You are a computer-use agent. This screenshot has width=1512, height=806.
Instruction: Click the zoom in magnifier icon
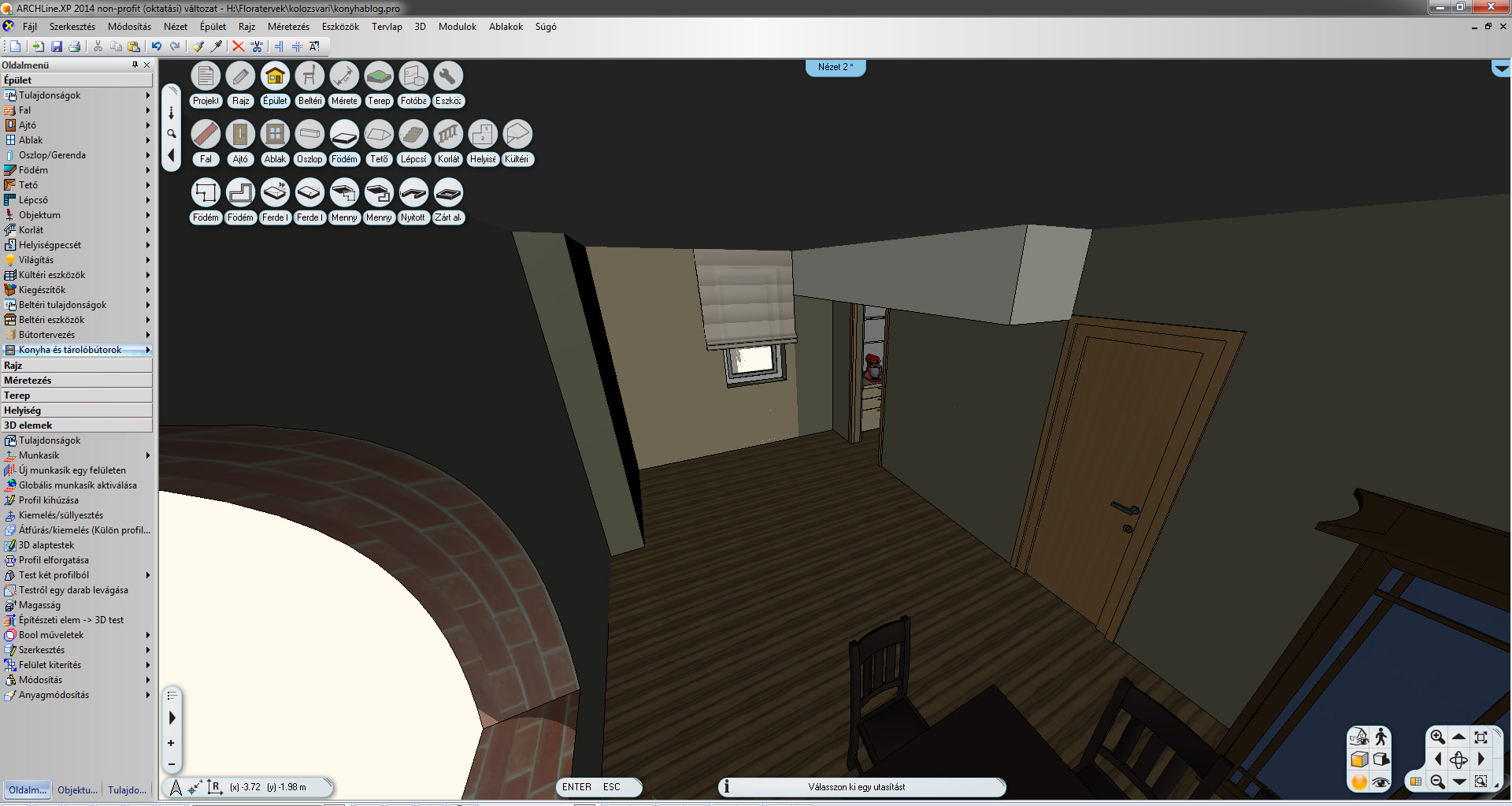coord(1437,737)
